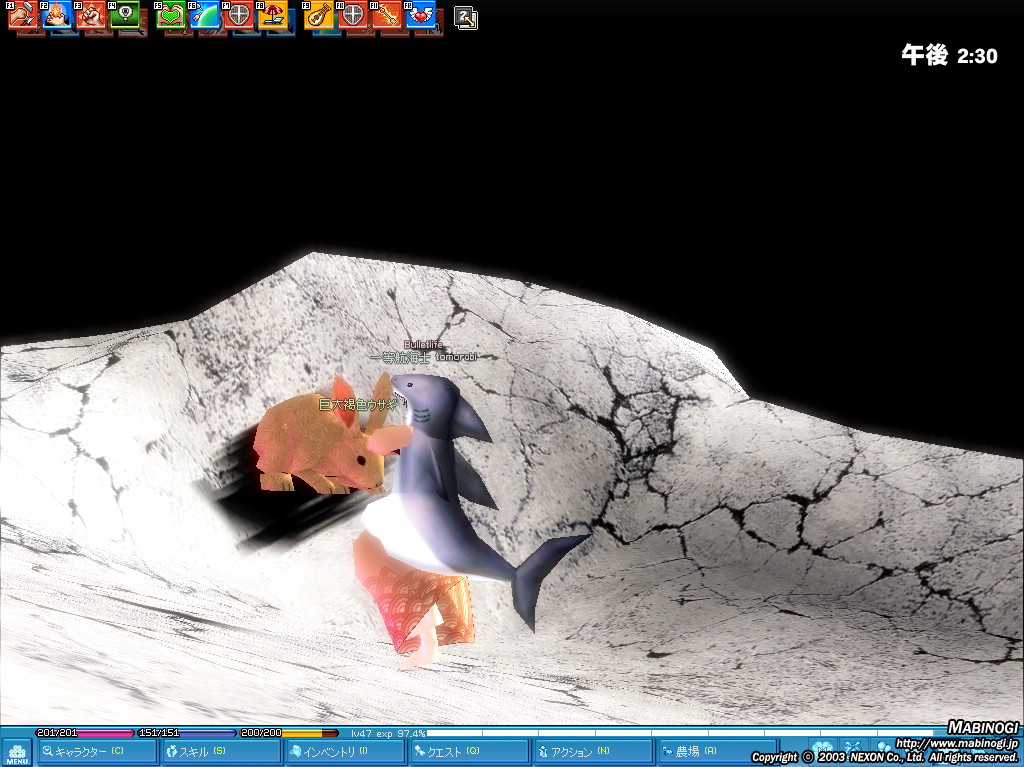Viewport: 1024px width, 767px height.
Task: Use the F2 campfire skill icon
Action: tap(56, 14)
